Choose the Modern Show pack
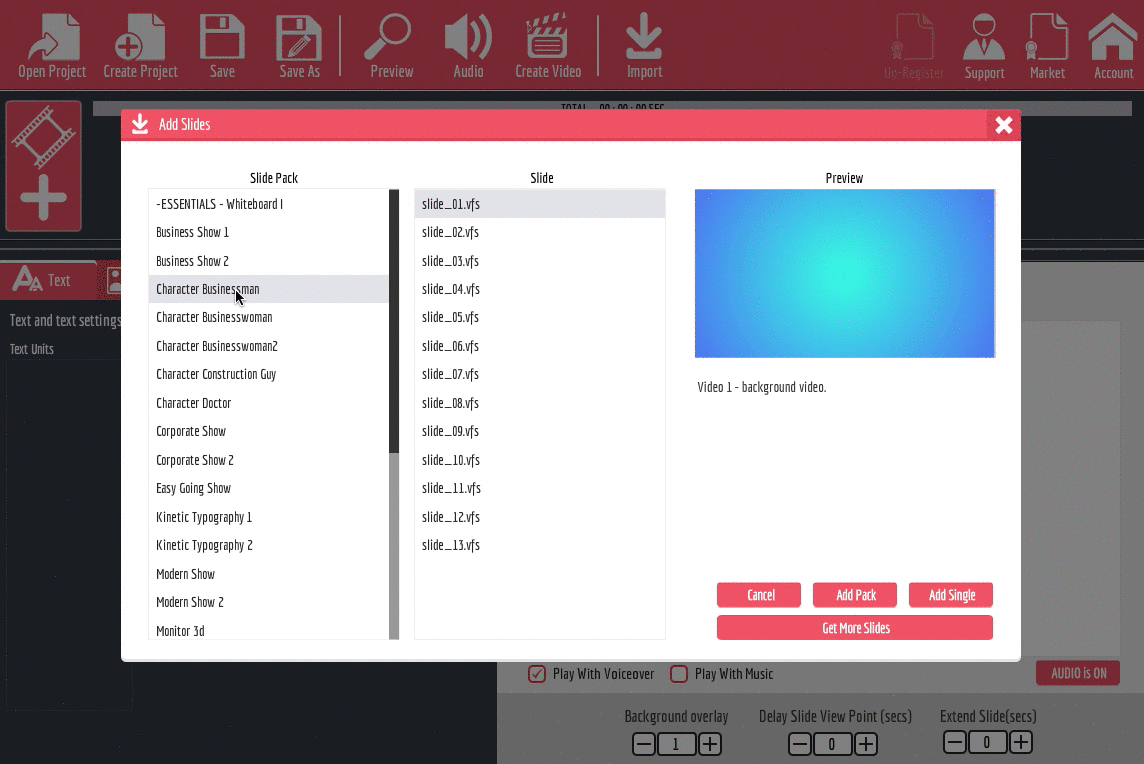 point(268,574)
